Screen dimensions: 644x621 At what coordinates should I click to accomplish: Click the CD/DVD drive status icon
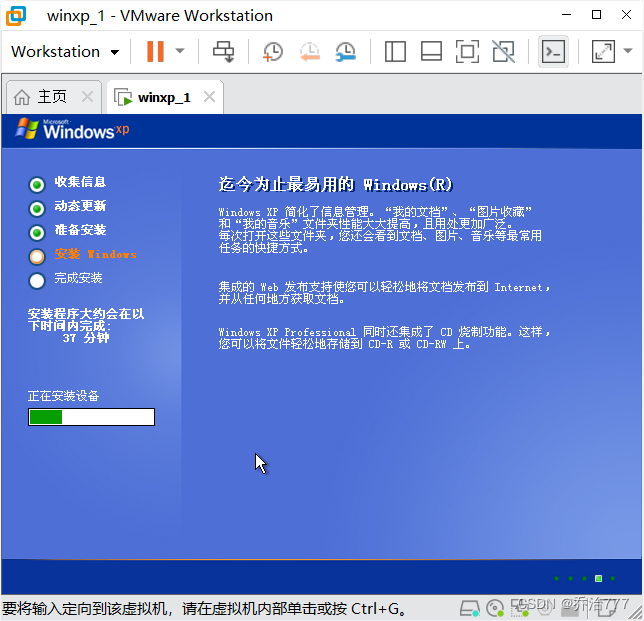495,609
